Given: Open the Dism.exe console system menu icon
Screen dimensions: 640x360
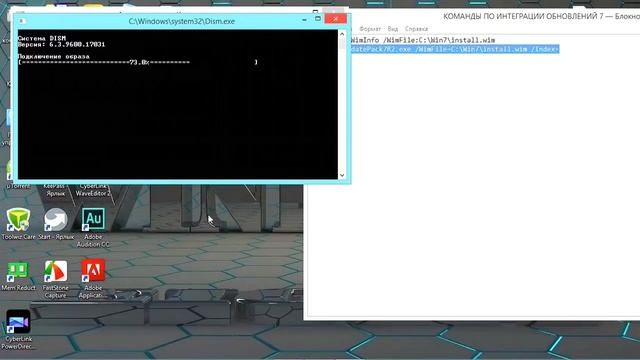Looking at the screenshot, I should tap(22, 21).
